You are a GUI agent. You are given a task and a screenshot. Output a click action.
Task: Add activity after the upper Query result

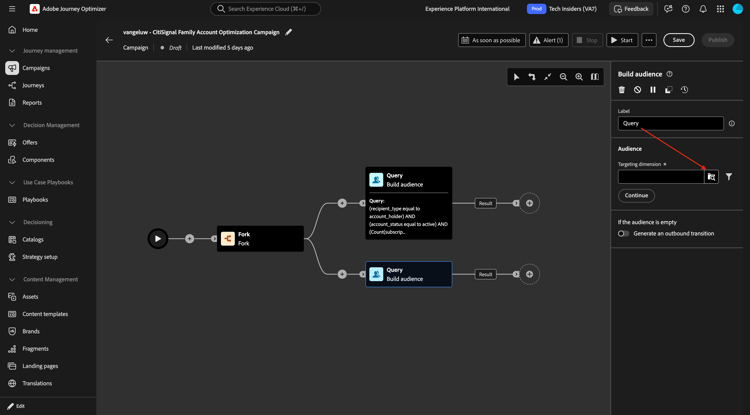point(529,203)
